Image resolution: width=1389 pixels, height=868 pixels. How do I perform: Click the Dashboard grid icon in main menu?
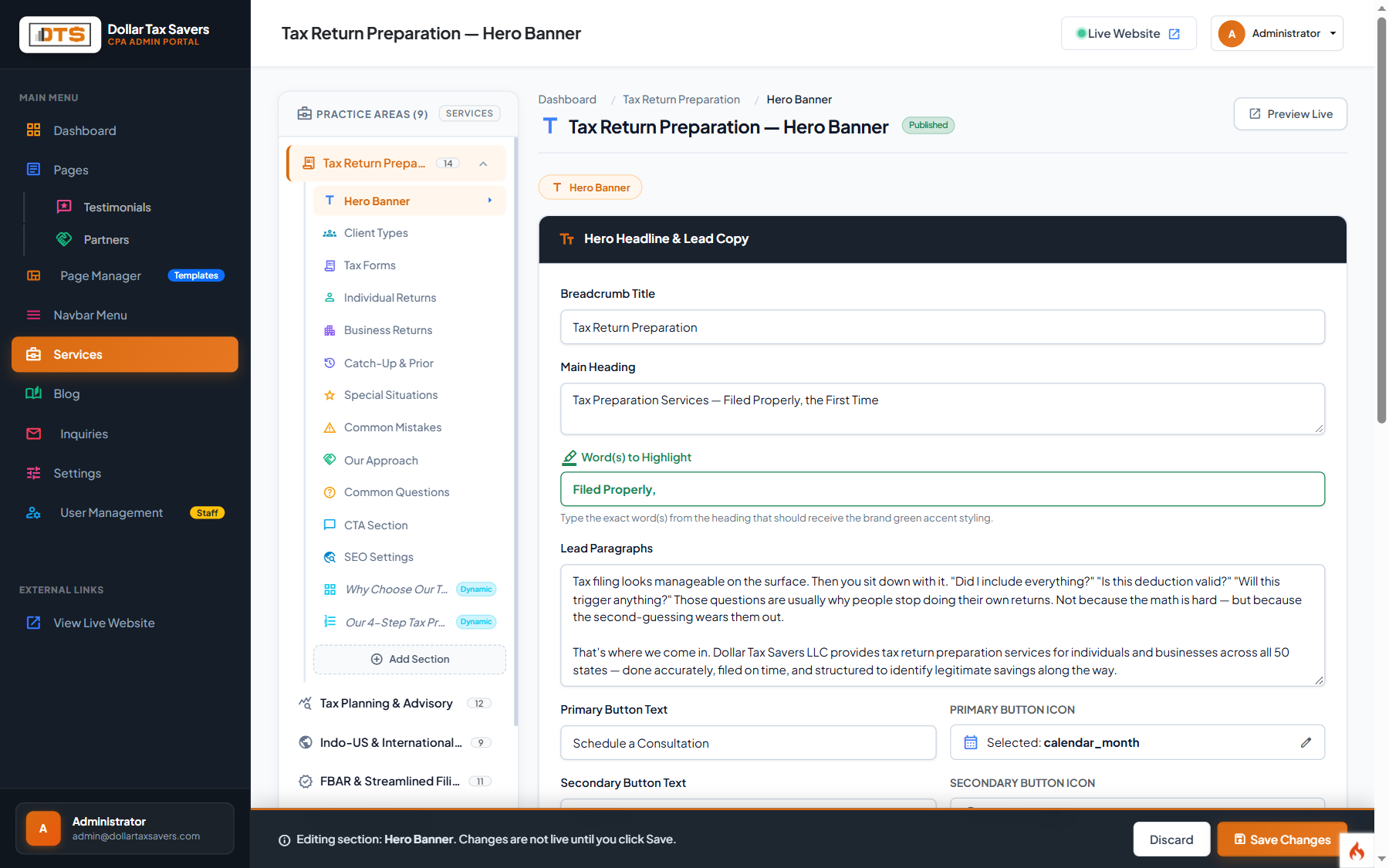point(33,130)
